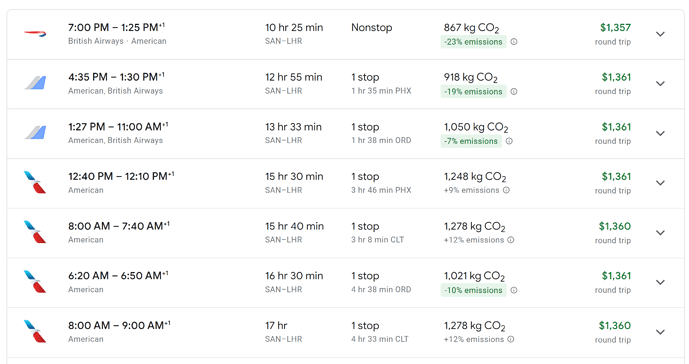Click the info icon beside -10% emissions

point(514,290)
